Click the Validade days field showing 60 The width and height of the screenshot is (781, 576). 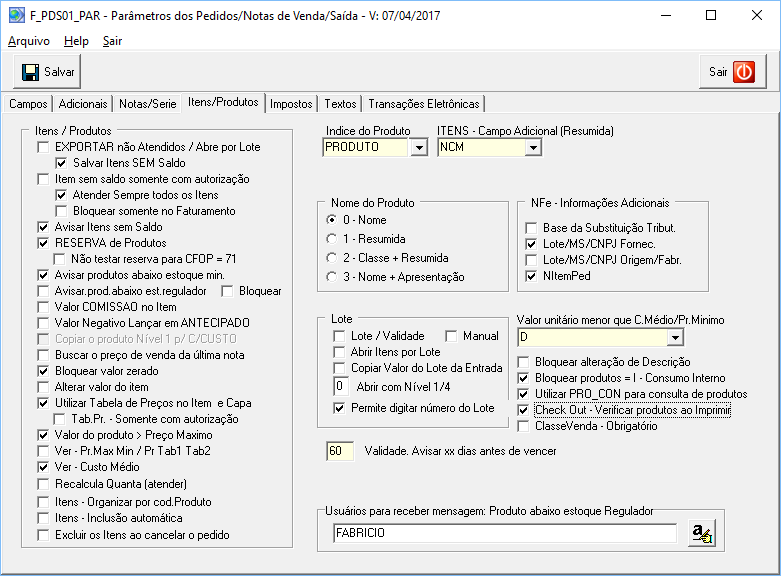tap(340, 451)
